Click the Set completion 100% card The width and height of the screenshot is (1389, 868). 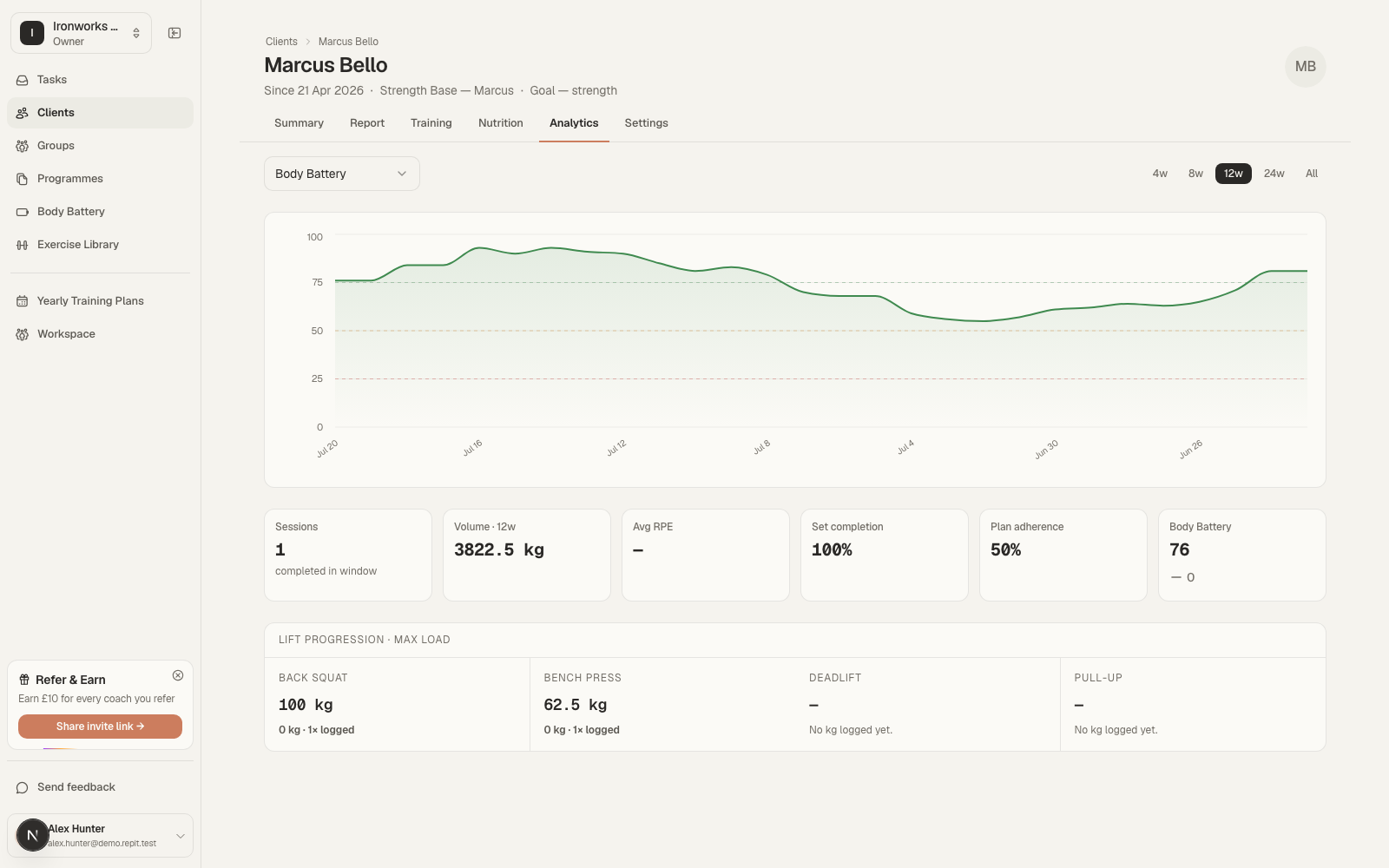point(885,555)
